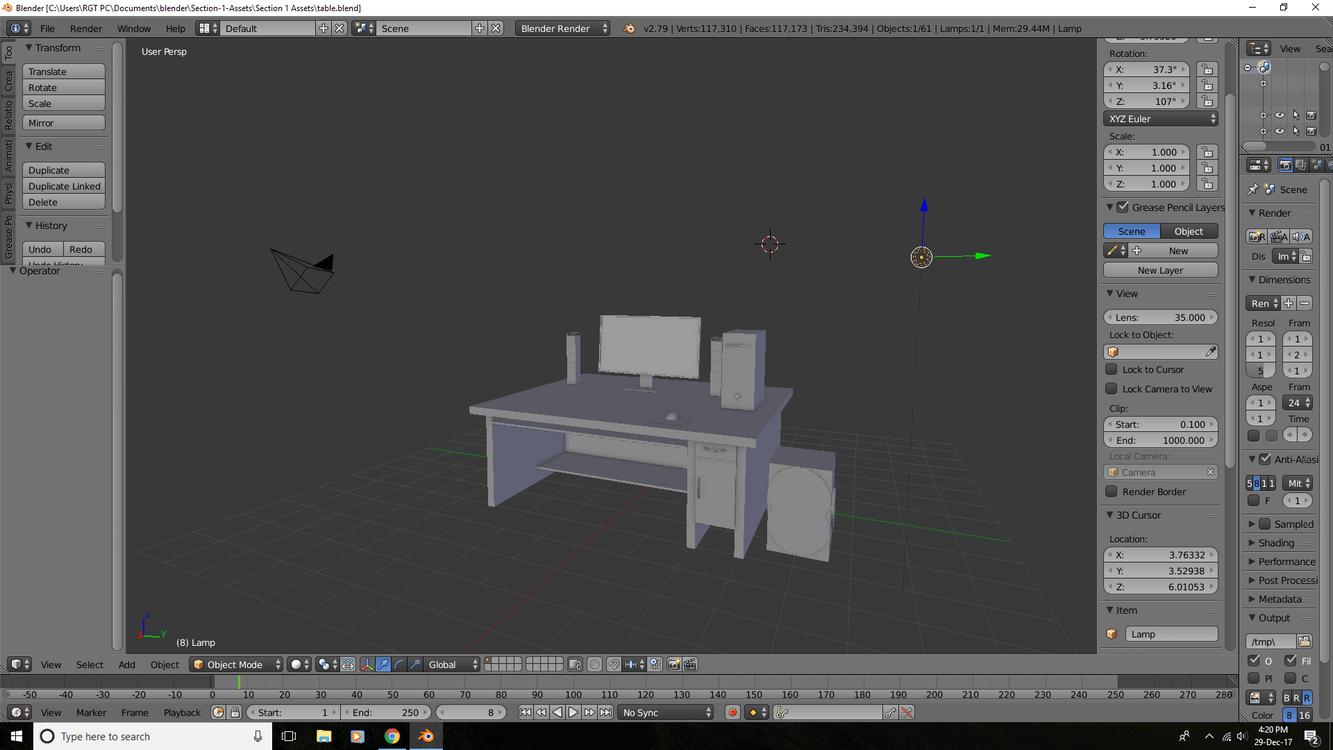Enable the Lock Camera to View checkbox
This screenshot has width=1333, height=750.
pos(1112,388)
